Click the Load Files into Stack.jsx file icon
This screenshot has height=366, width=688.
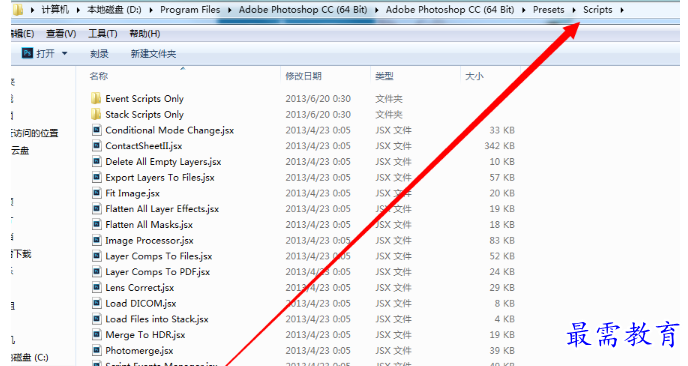click(x=97, y=319)
